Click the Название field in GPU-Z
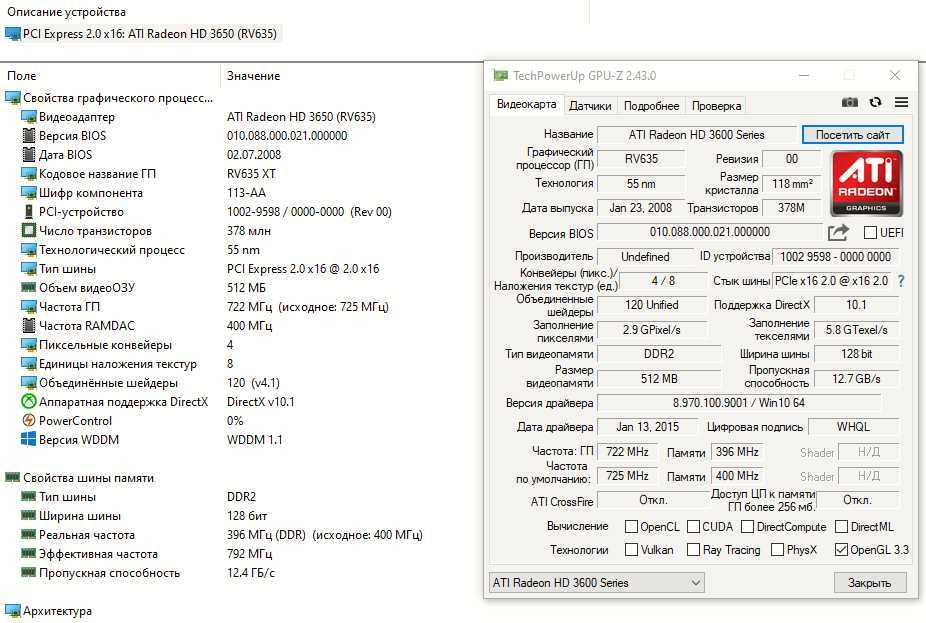The width and height of the screenshot is (926, 623). 696,135
